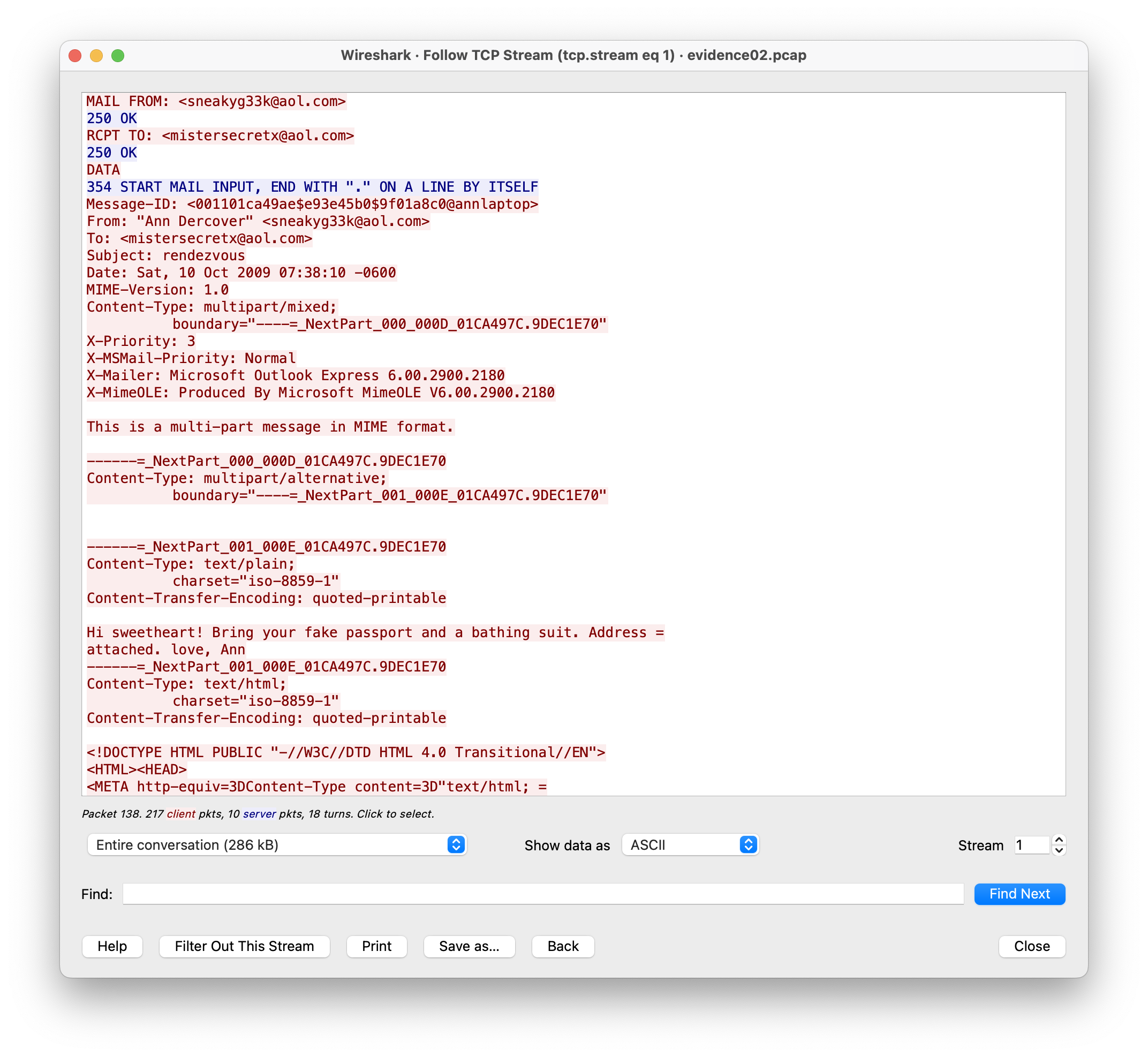Image resolution: width=1148 pixels, height=1057 pixels.
Task: Click the 'Packet 138' status hint text
Action: [258, 814]
